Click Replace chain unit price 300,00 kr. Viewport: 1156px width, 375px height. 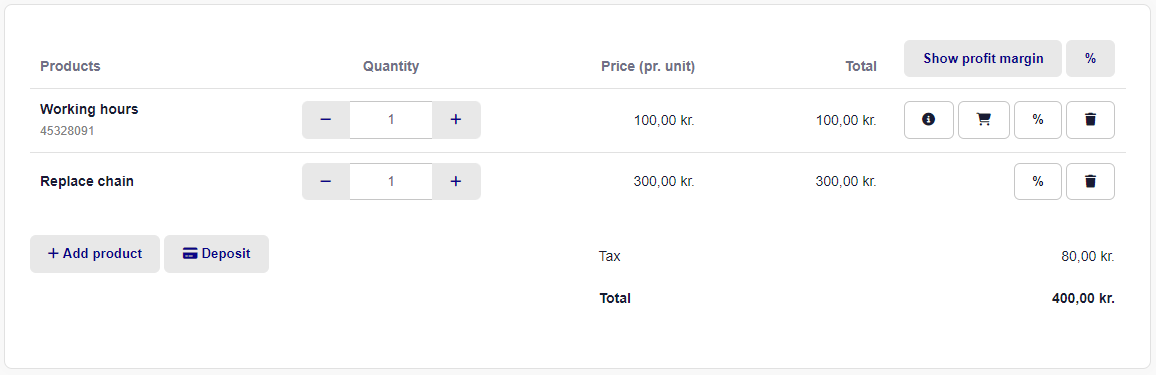(x=664, y=181)
